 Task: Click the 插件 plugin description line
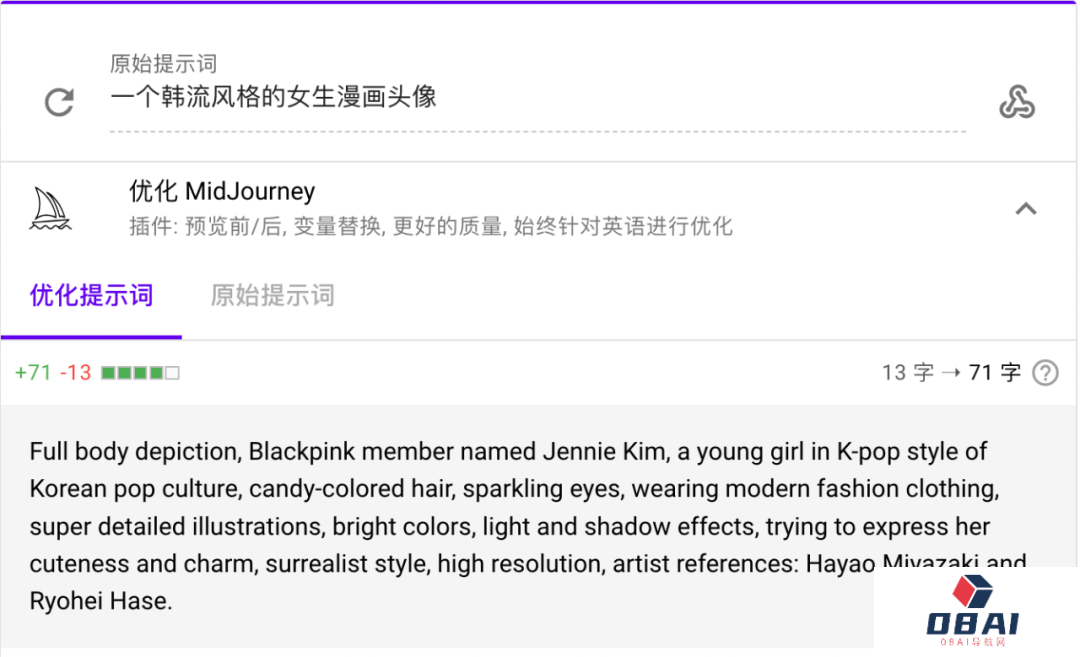tap(430, 227)
